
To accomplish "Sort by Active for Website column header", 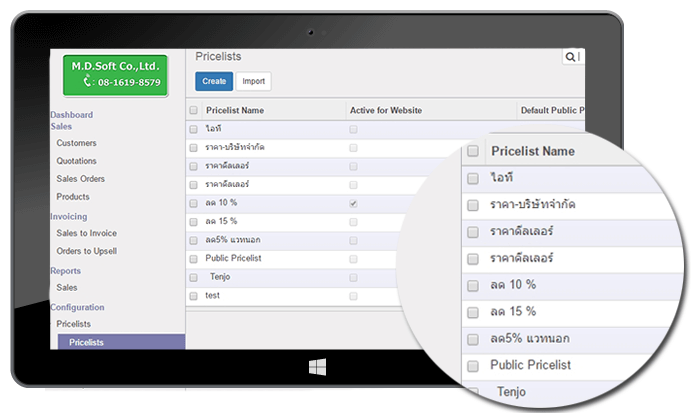I will click(386, 110).
